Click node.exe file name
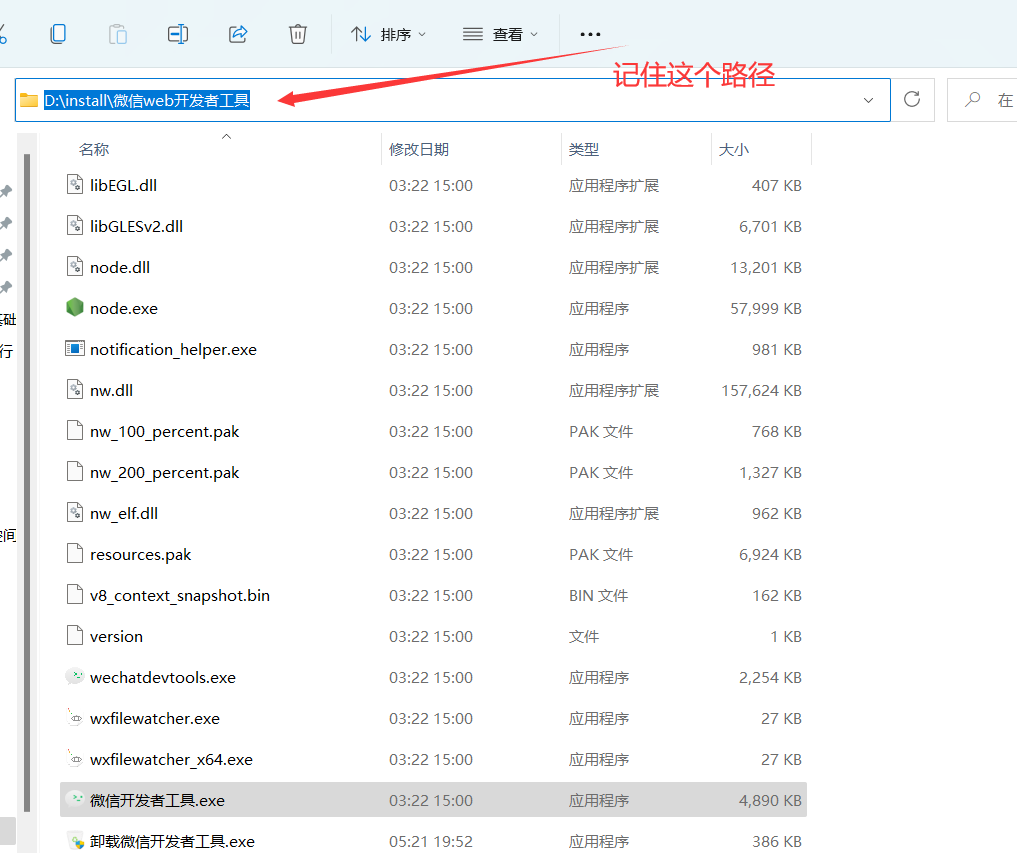This screenshot has width=1017, height=853. pyautogui.click(x=124, y=309)
